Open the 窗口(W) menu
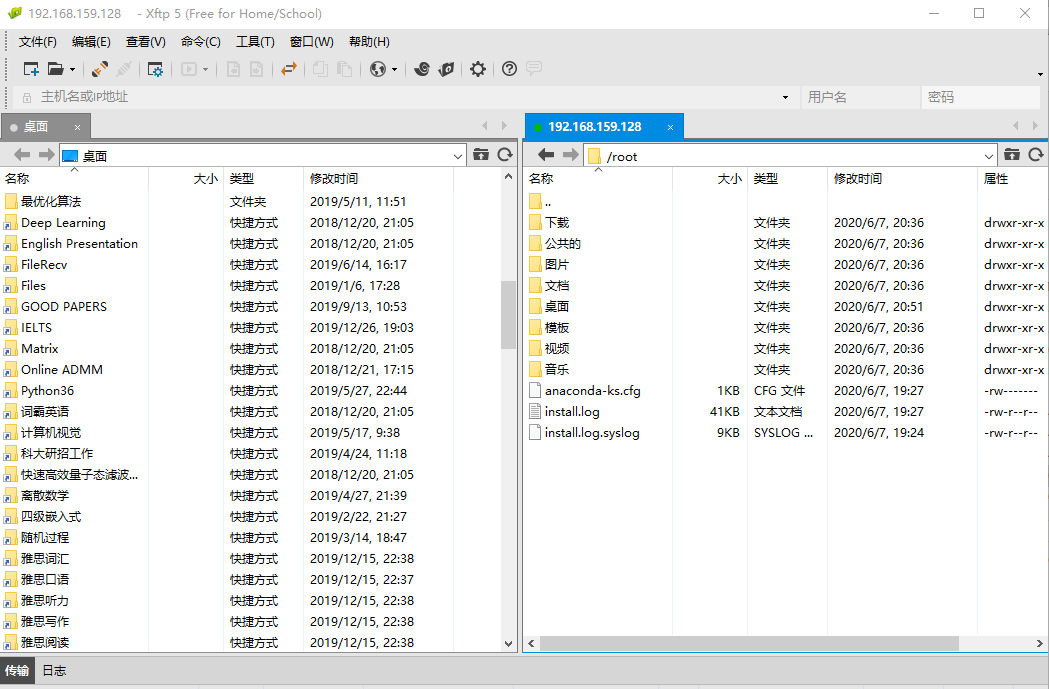1049x689 pixels. click(312, 41)
